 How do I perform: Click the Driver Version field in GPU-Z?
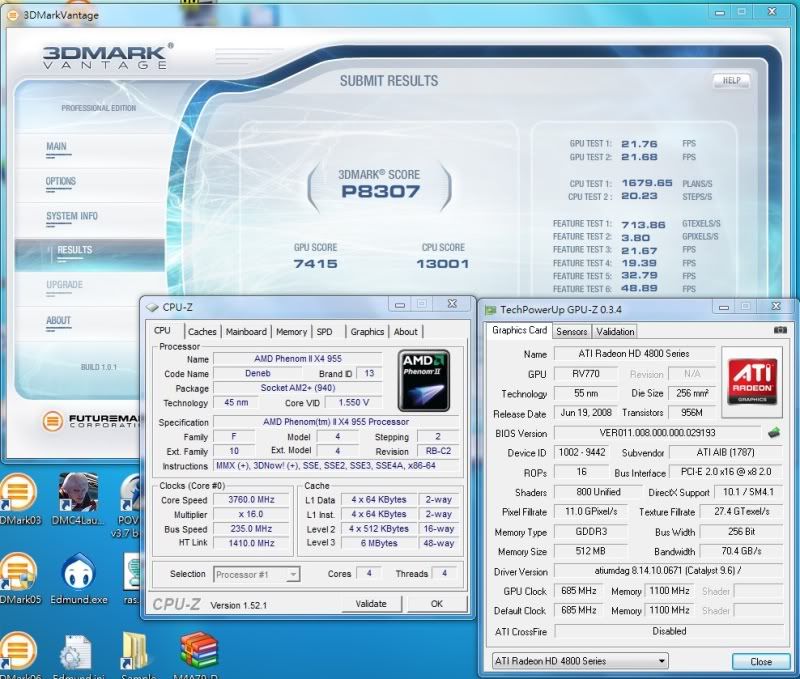tap(668, 571)
